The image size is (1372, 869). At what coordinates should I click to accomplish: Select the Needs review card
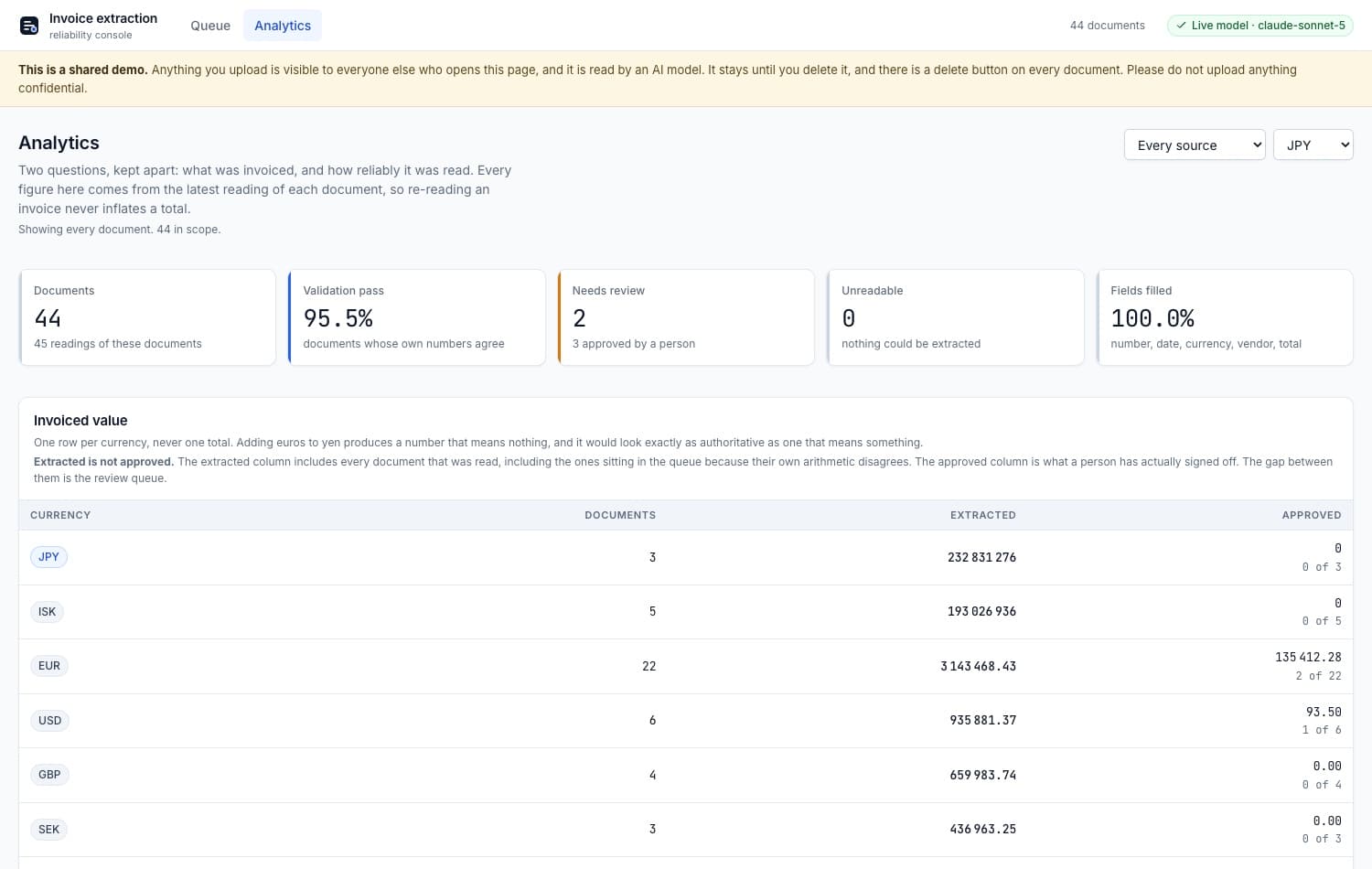[x=686, y=317]
